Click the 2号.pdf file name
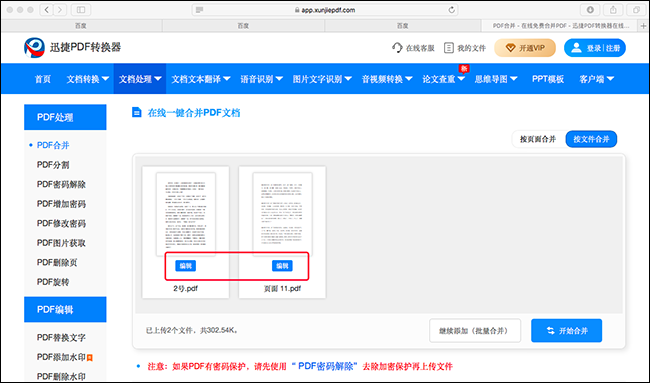 point(185,288)
